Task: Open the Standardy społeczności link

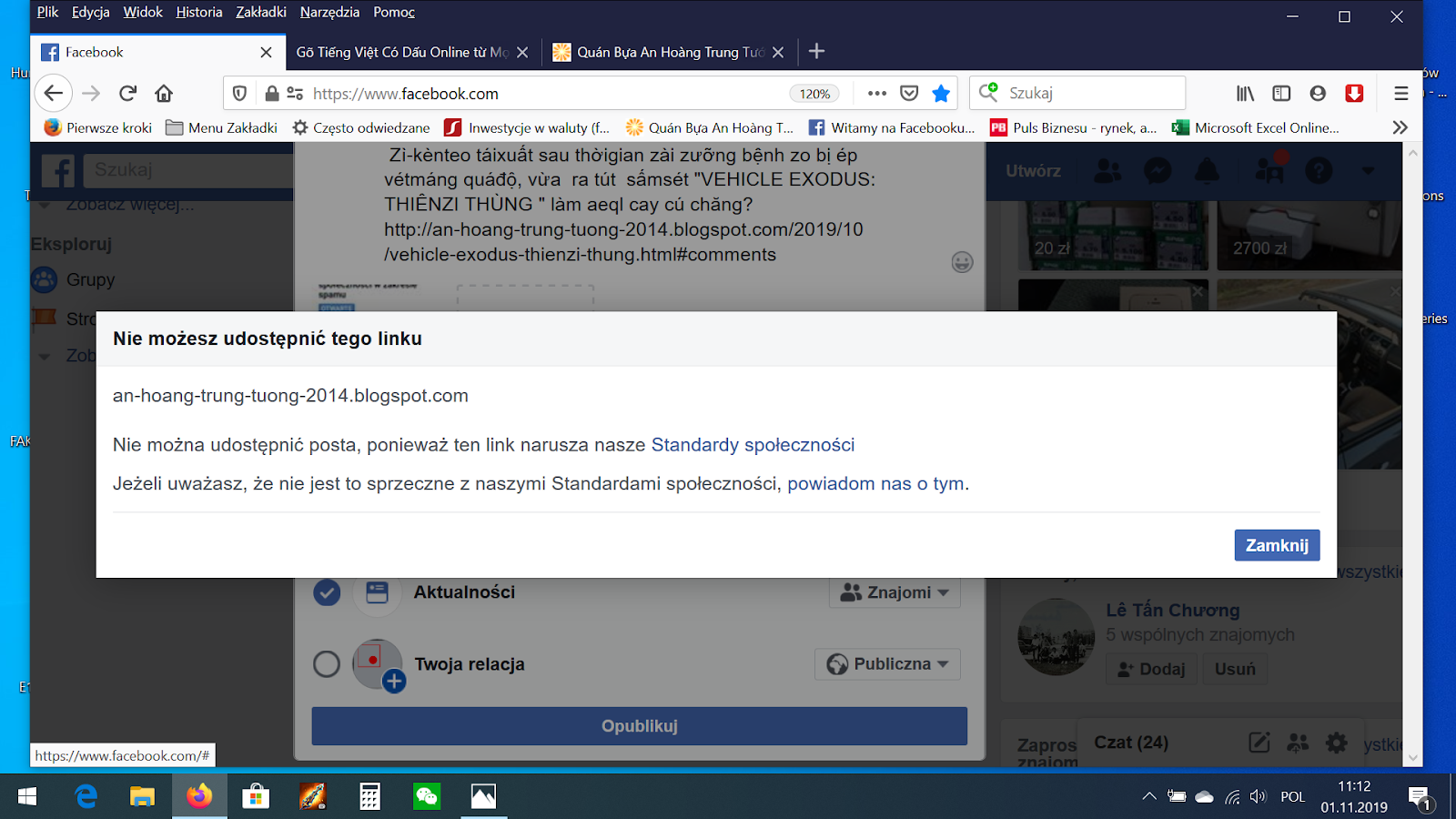Action: point(753,445)
